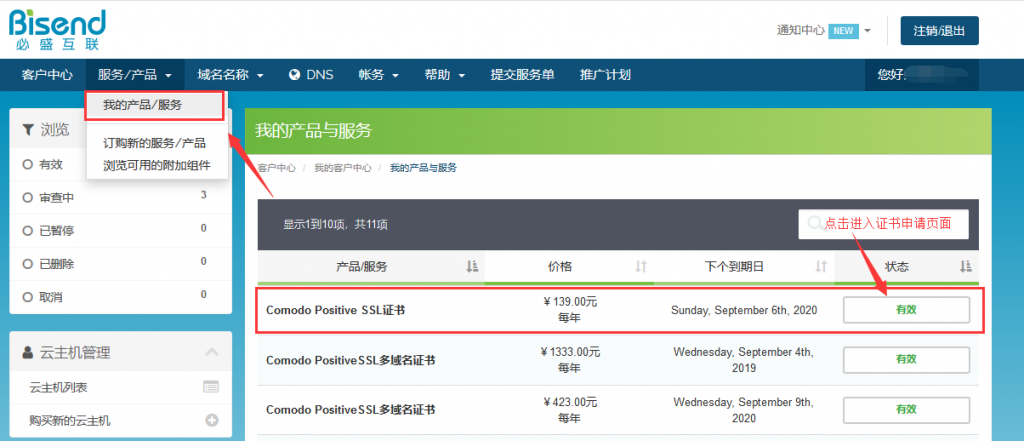This screenshot has width=1024, height=441.
Task: Click the ¥1333.00元 每年 price cell
Action: pos(569,360)
